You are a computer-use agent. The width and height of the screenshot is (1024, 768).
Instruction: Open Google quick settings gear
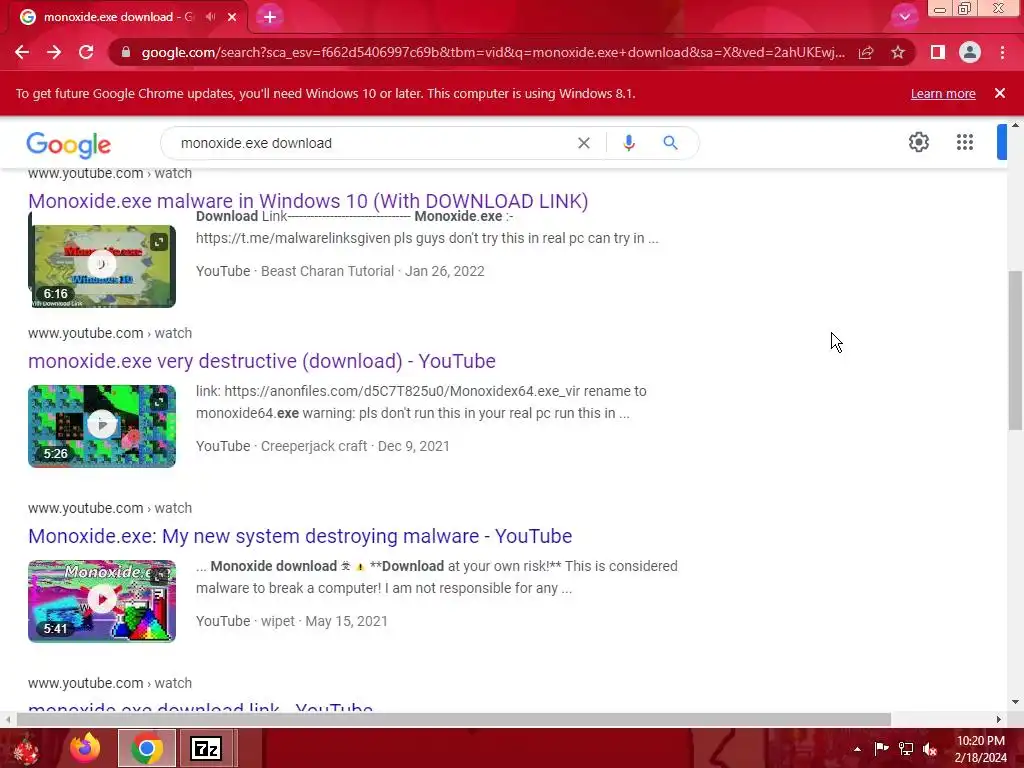tap(919, 142)
